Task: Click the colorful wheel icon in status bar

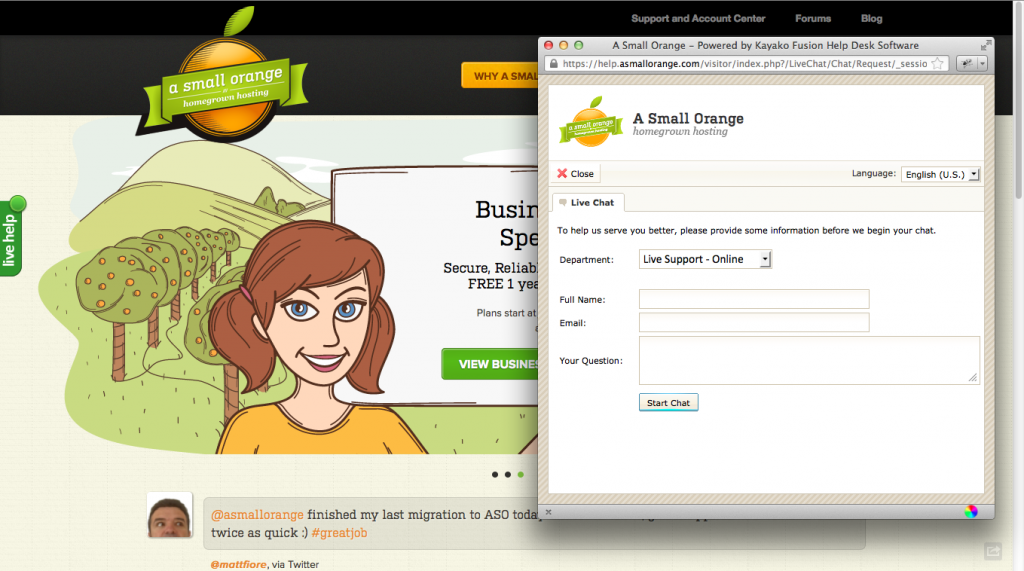Action: click(x=971, y=512)
